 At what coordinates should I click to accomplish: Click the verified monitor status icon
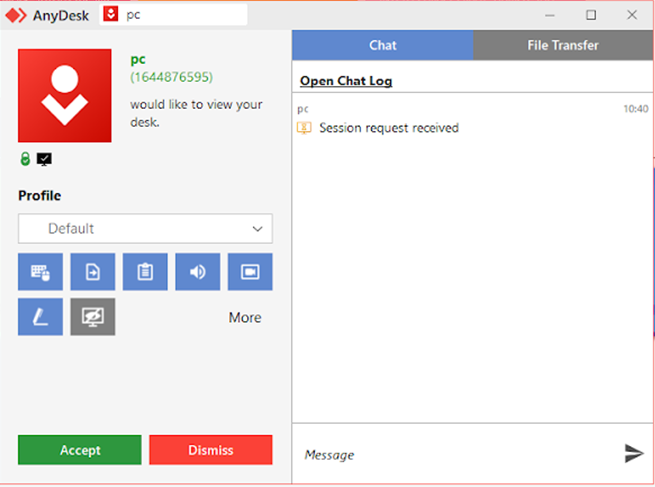(44, 159)
